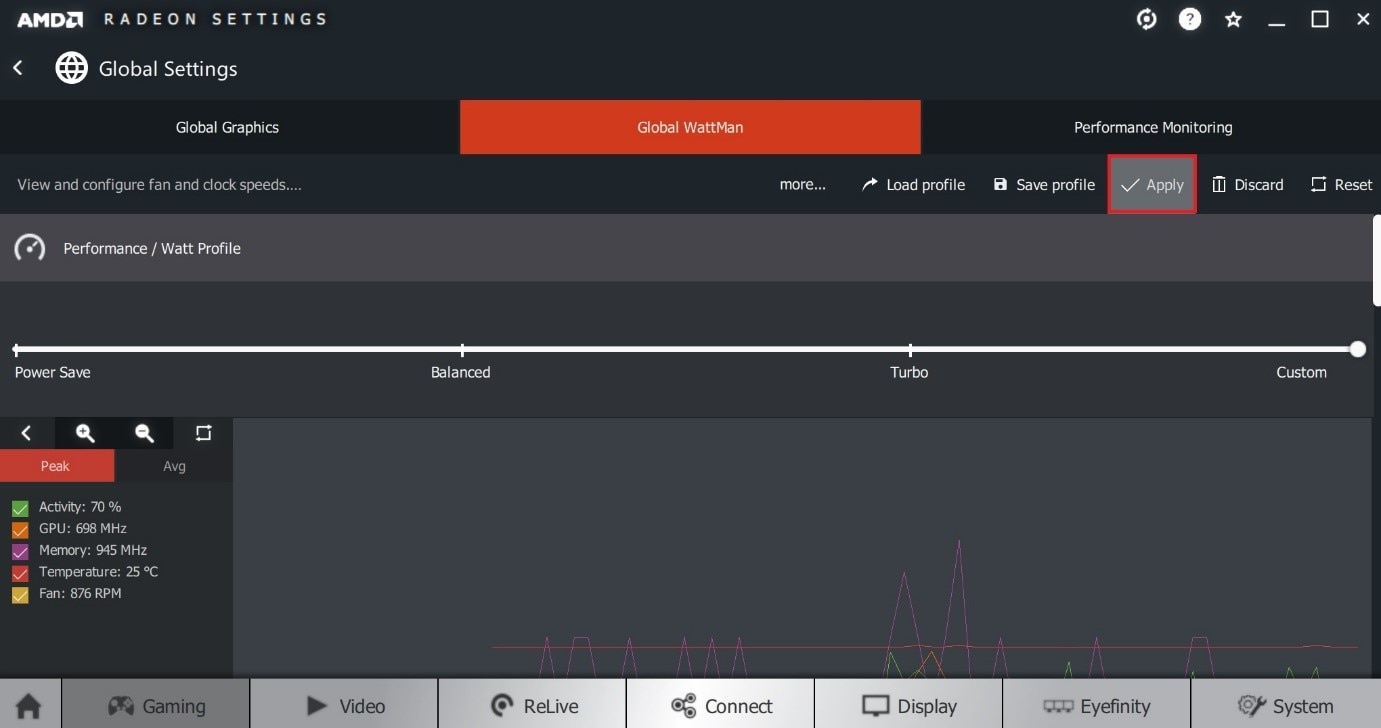Click the Custom slider handle
Screen dimensions: 1381x728
(1357, 349)
